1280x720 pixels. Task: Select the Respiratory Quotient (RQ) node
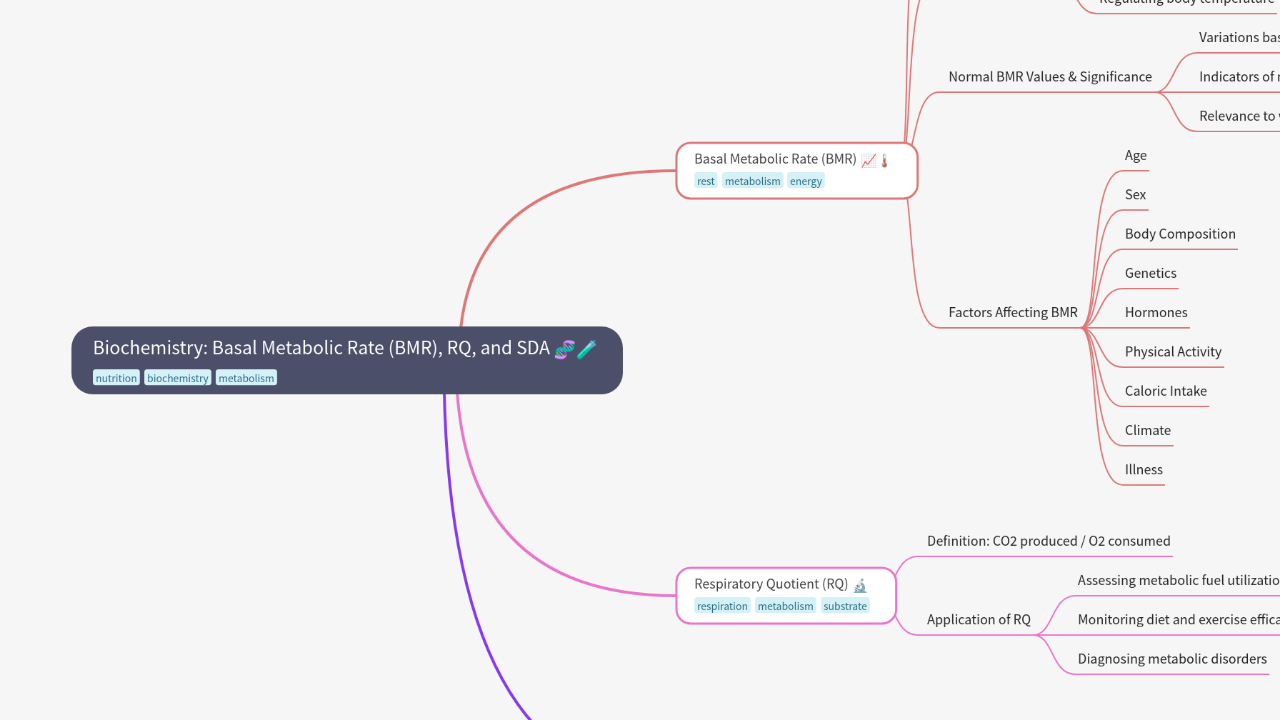click(770, 584)
